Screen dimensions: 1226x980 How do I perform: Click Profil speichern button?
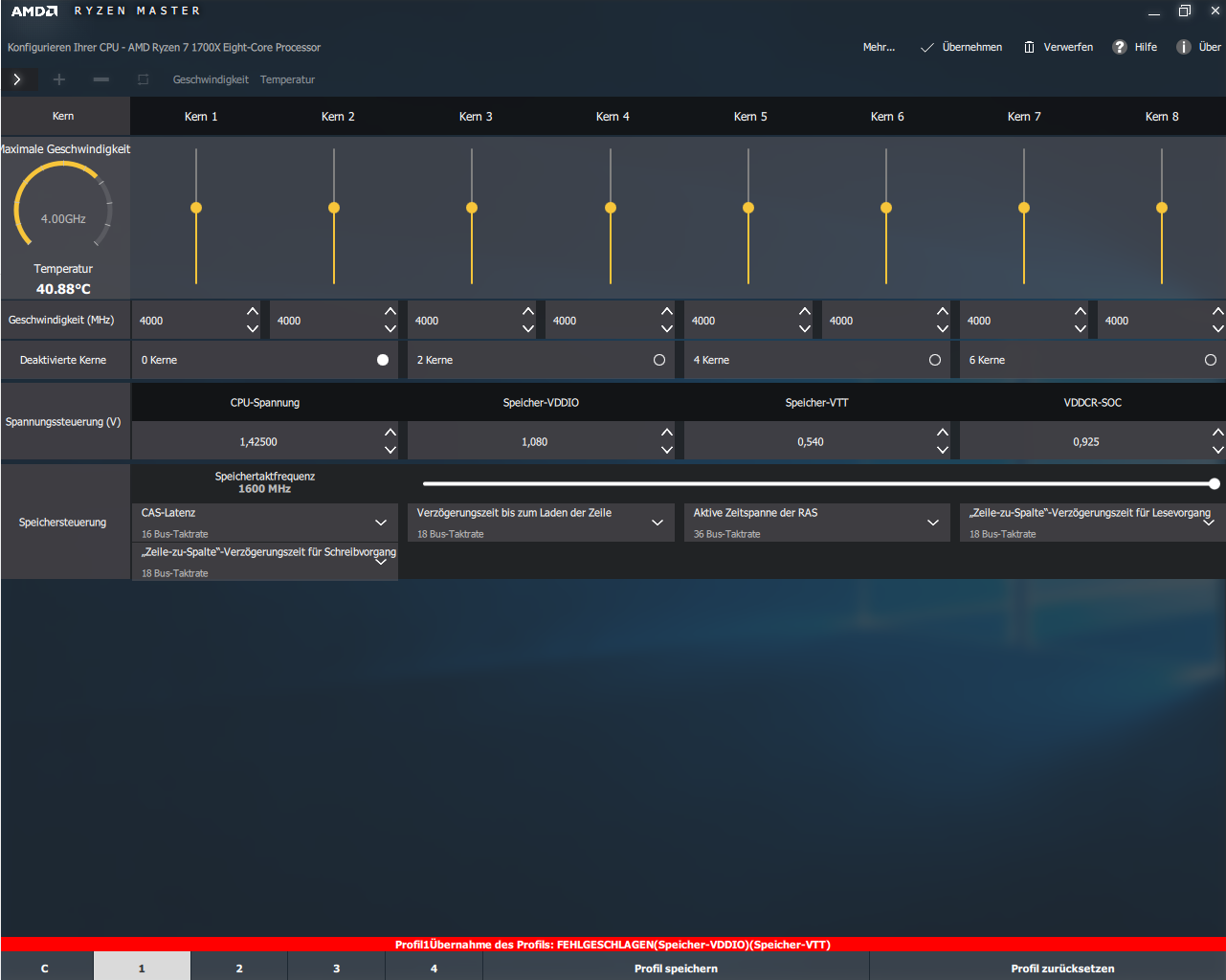pos(676,968)
